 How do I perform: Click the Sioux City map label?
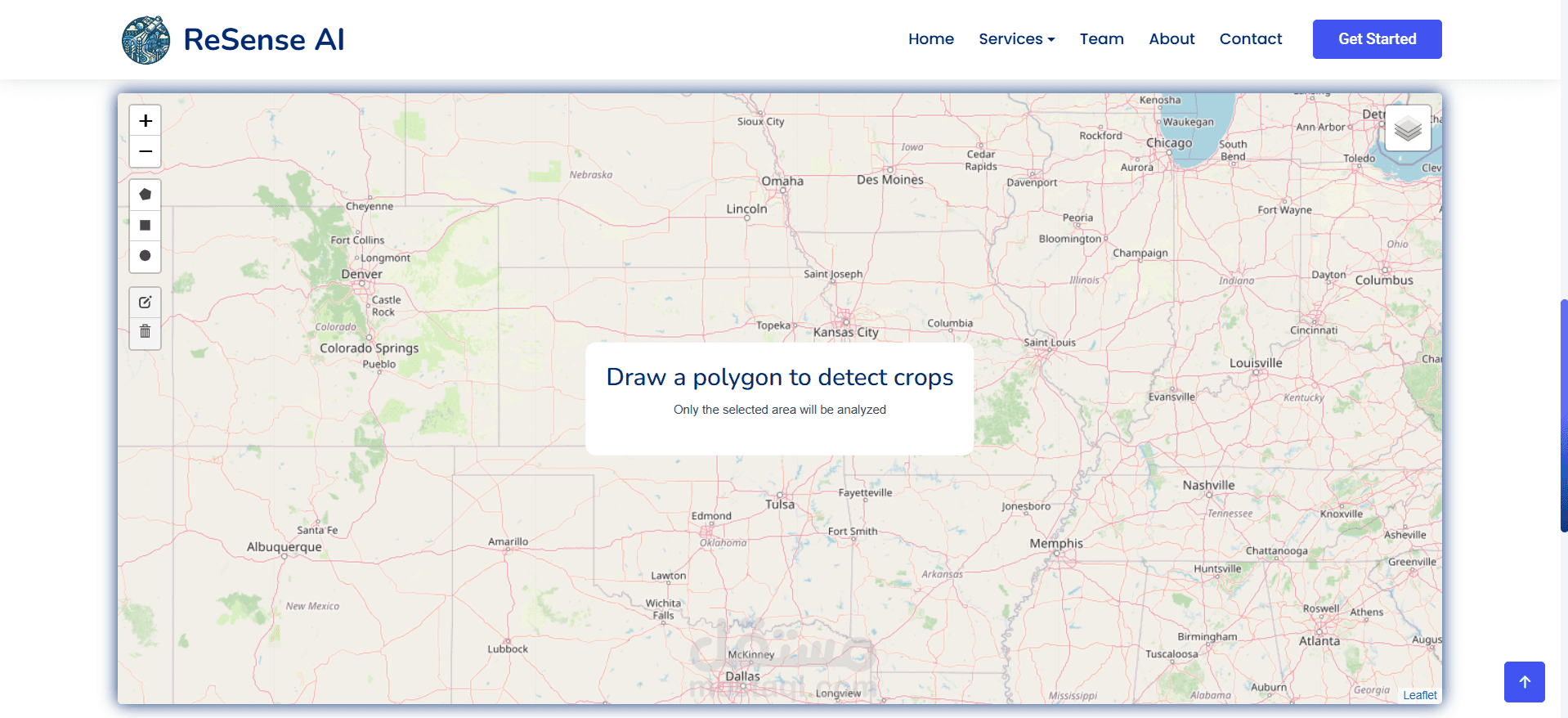760,121
